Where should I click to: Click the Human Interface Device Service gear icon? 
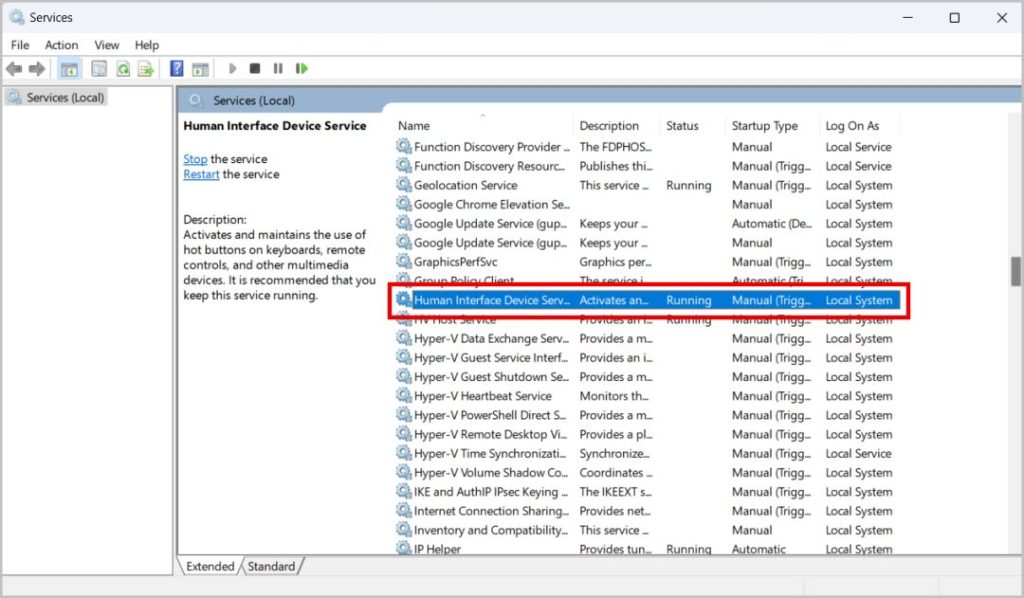tap(404, 300)
